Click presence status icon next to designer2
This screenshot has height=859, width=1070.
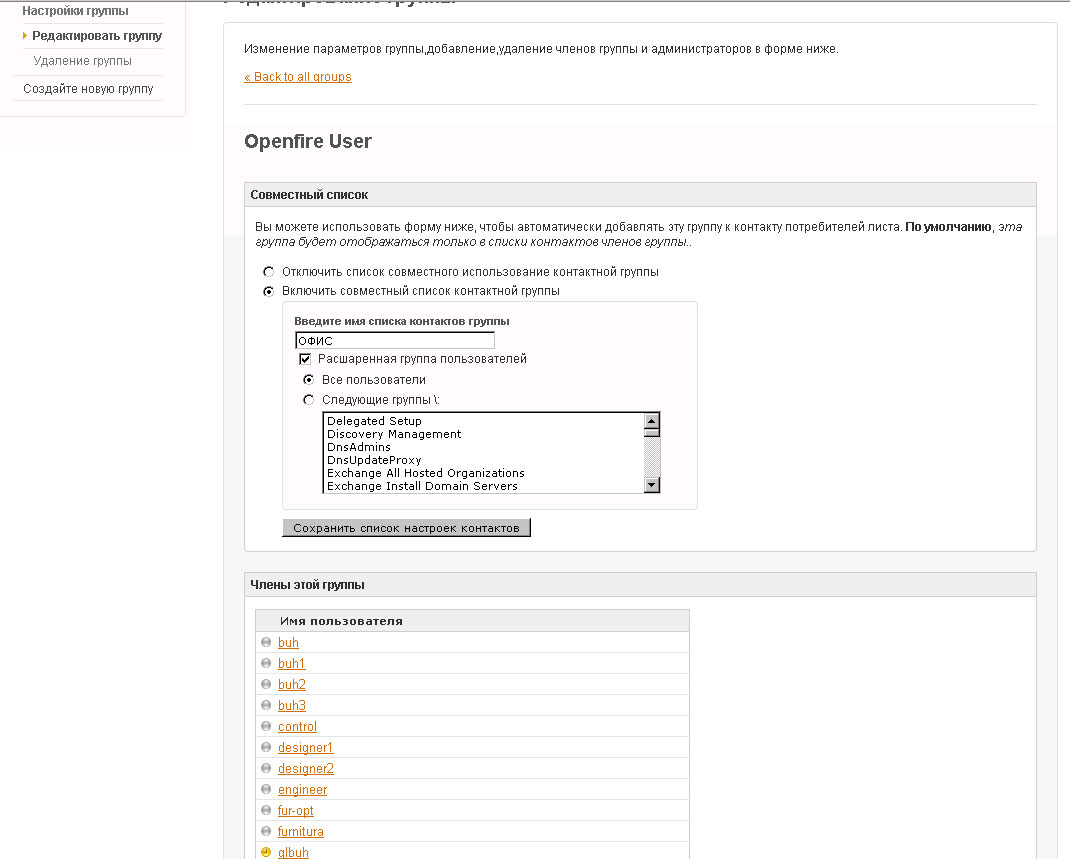click(x=266, y=769)
